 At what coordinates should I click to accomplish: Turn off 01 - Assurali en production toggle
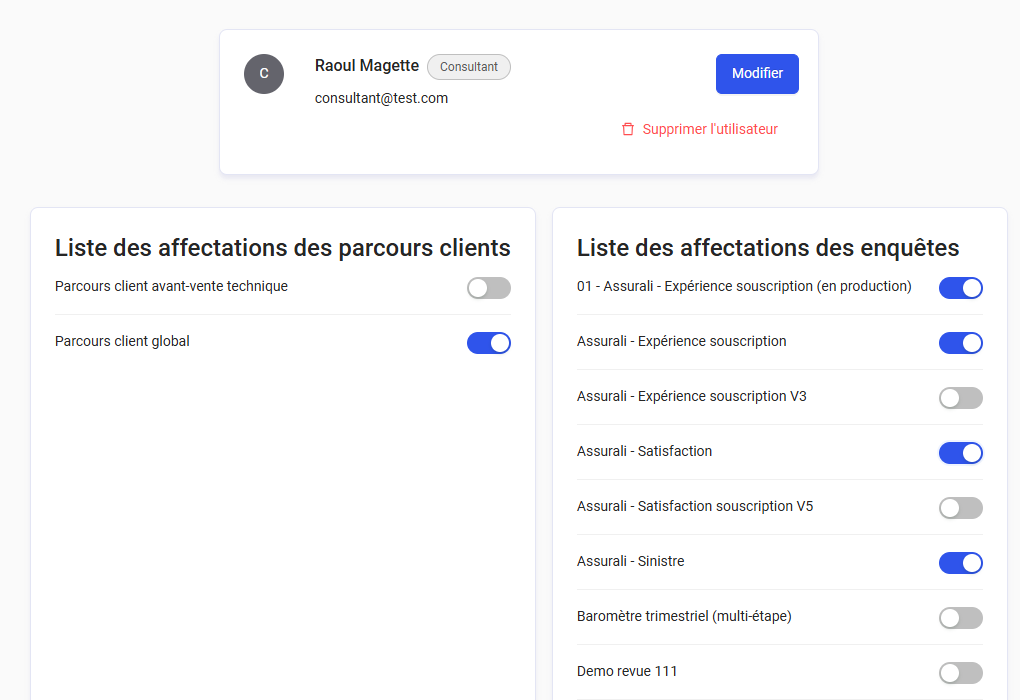point(961,288)
